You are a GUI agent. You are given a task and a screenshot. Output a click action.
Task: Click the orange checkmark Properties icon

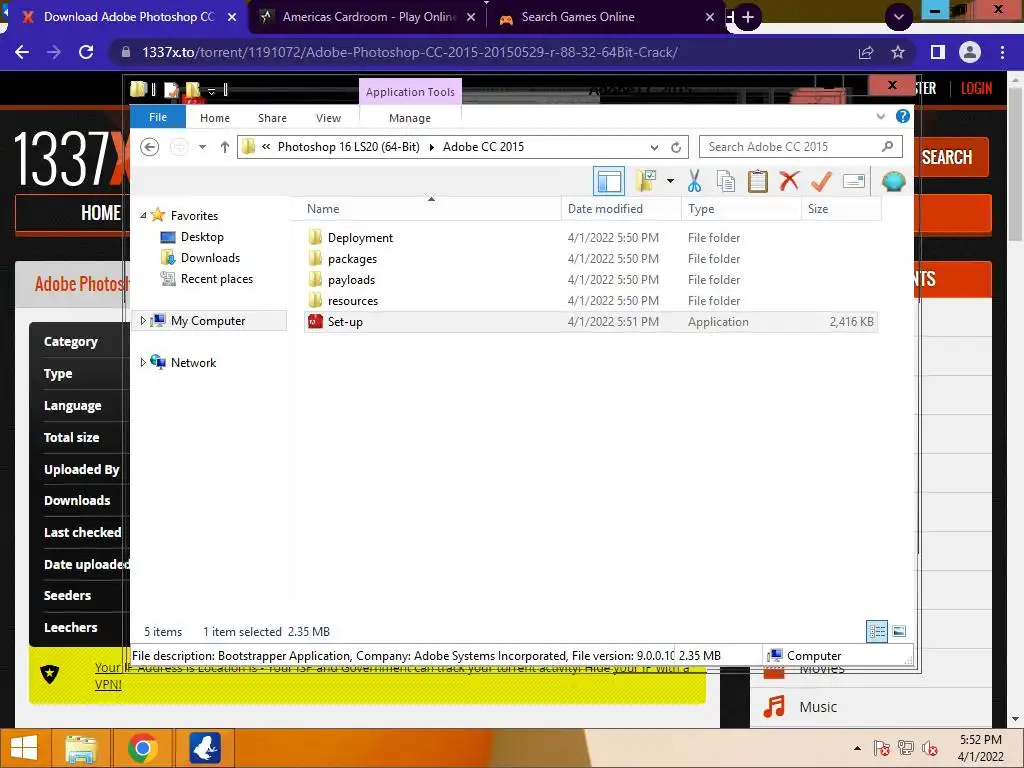click(821, 181)
